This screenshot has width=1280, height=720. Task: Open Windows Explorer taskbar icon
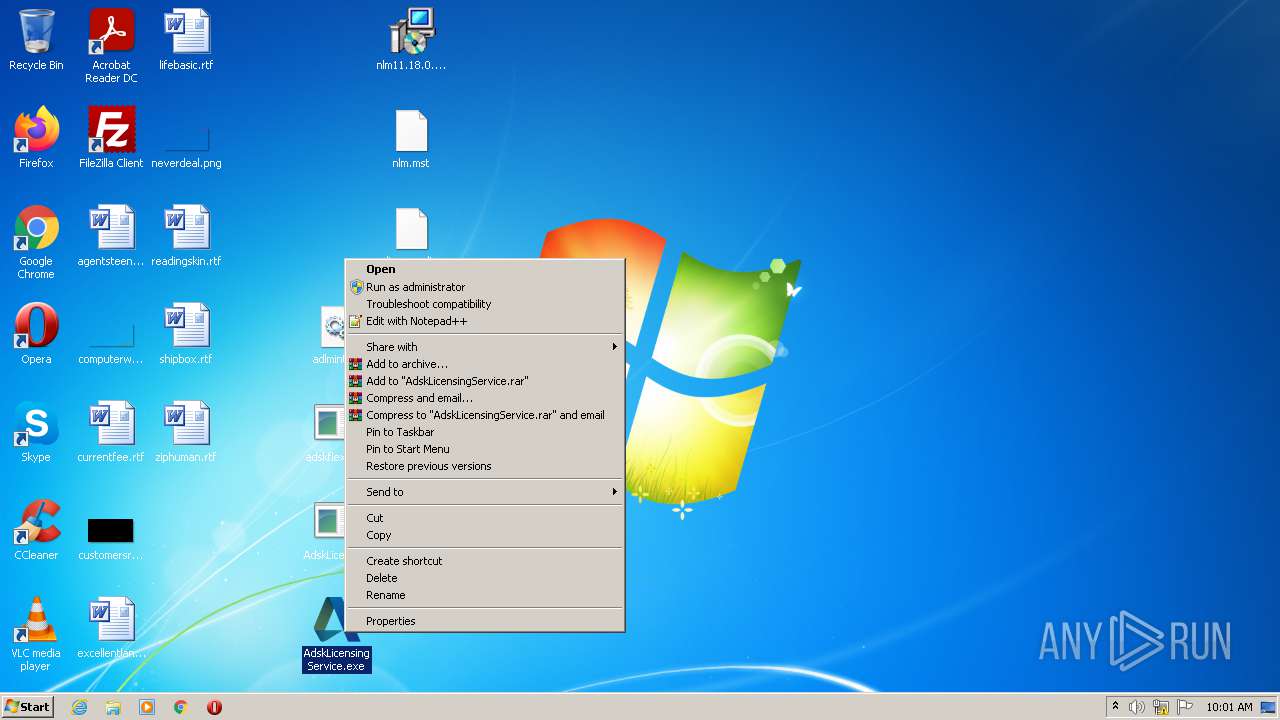tap(113, 707)
